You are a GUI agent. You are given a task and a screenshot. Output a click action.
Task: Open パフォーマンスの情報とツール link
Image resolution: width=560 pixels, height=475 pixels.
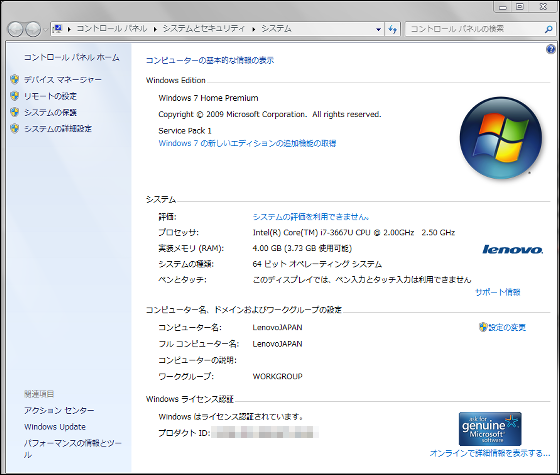click(x=73, y=449)
